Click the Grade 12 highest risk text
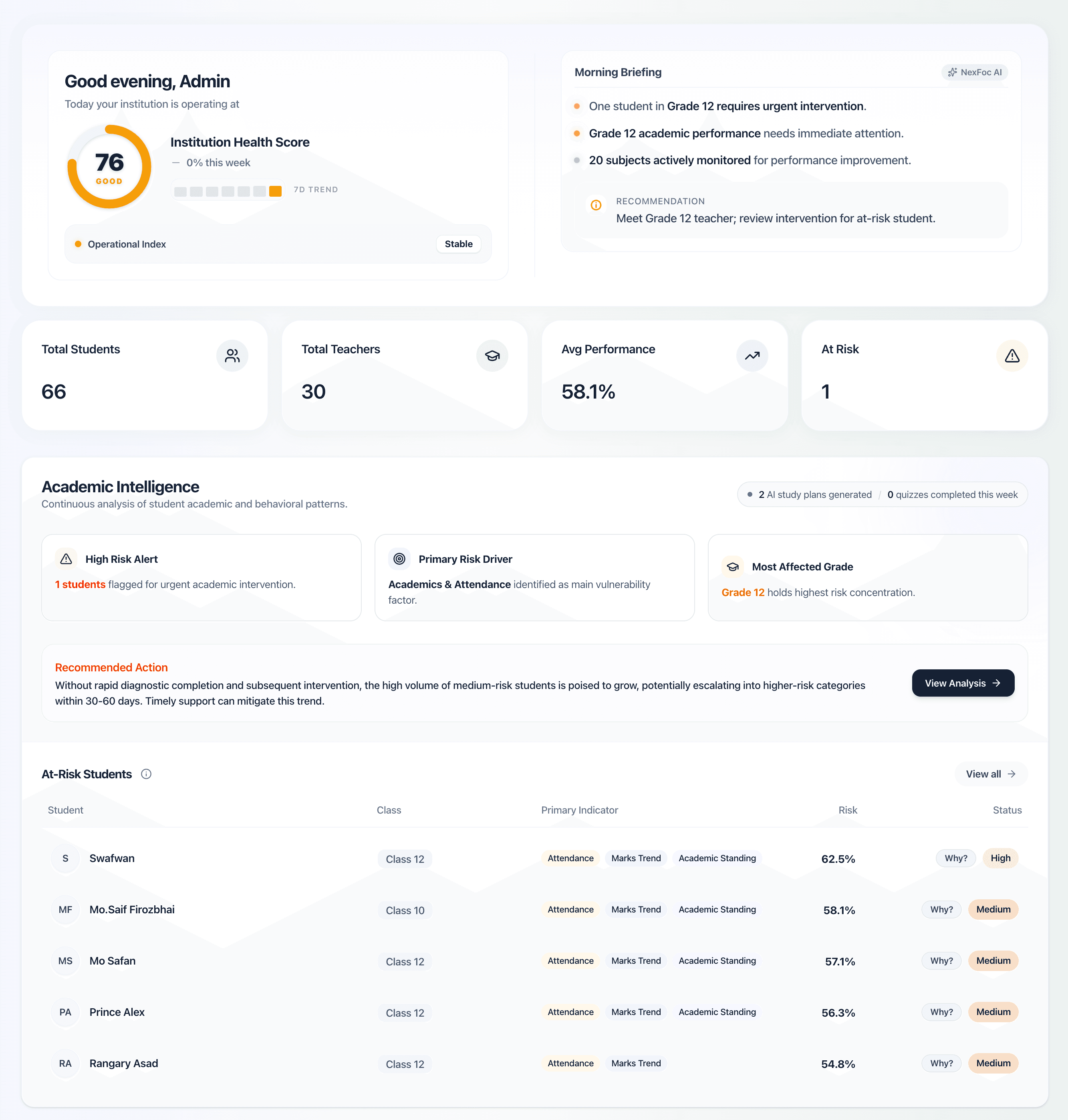The height and width of the screenshot is (1120, 1068). pyautogui.click(x=818, y=592)
